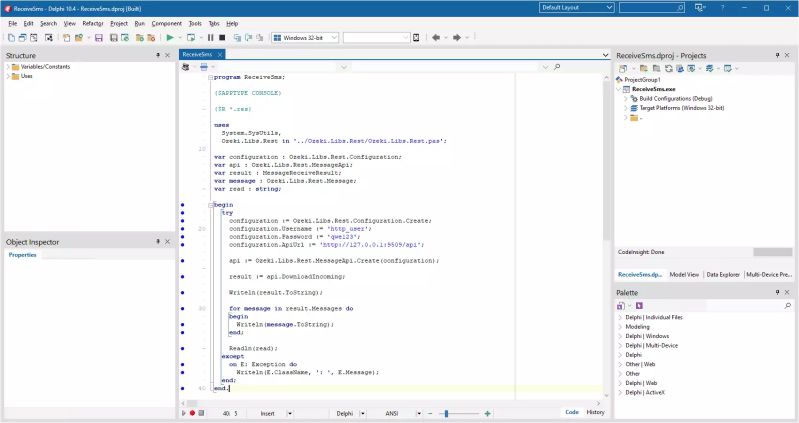Expand Uses node in Structure tree
Viewport: 799px width, 423px height.
(x=8, y=76)
